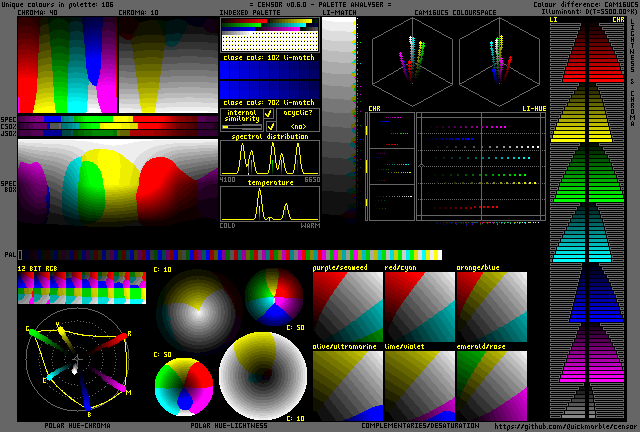Select the purple/seaweed desaturation square
Screen dimensions: 640x432
point(347,305)
